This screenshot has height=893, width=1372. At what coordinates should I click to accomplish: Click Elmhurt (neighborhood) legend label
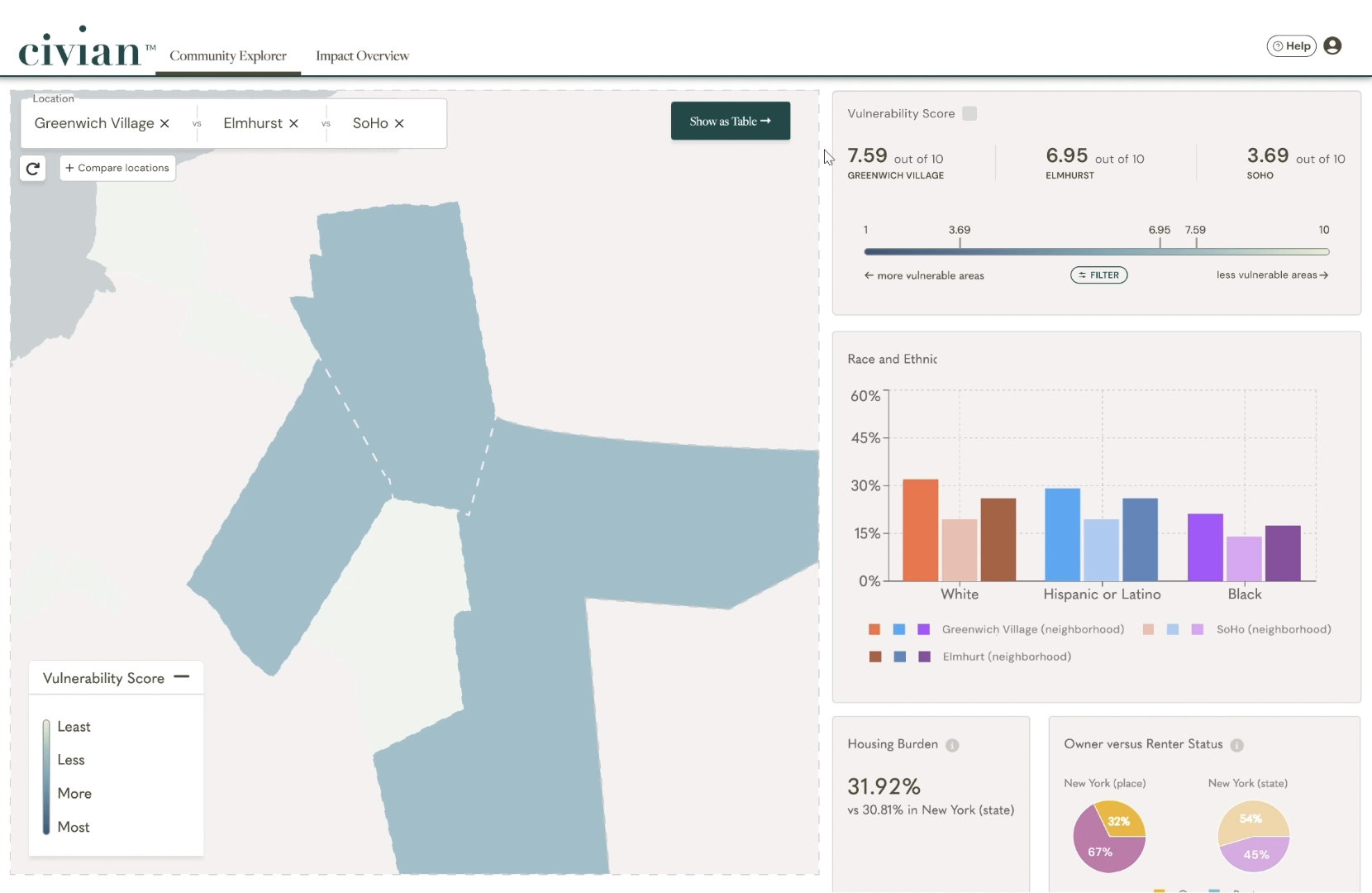click(x=1007, y=657)
